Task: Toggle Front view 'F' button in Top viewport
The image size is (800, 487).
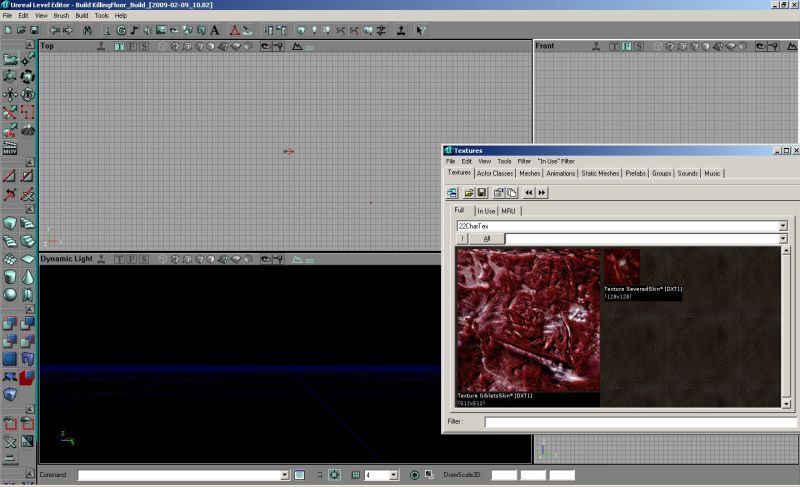Action: [x=132, y=46]
